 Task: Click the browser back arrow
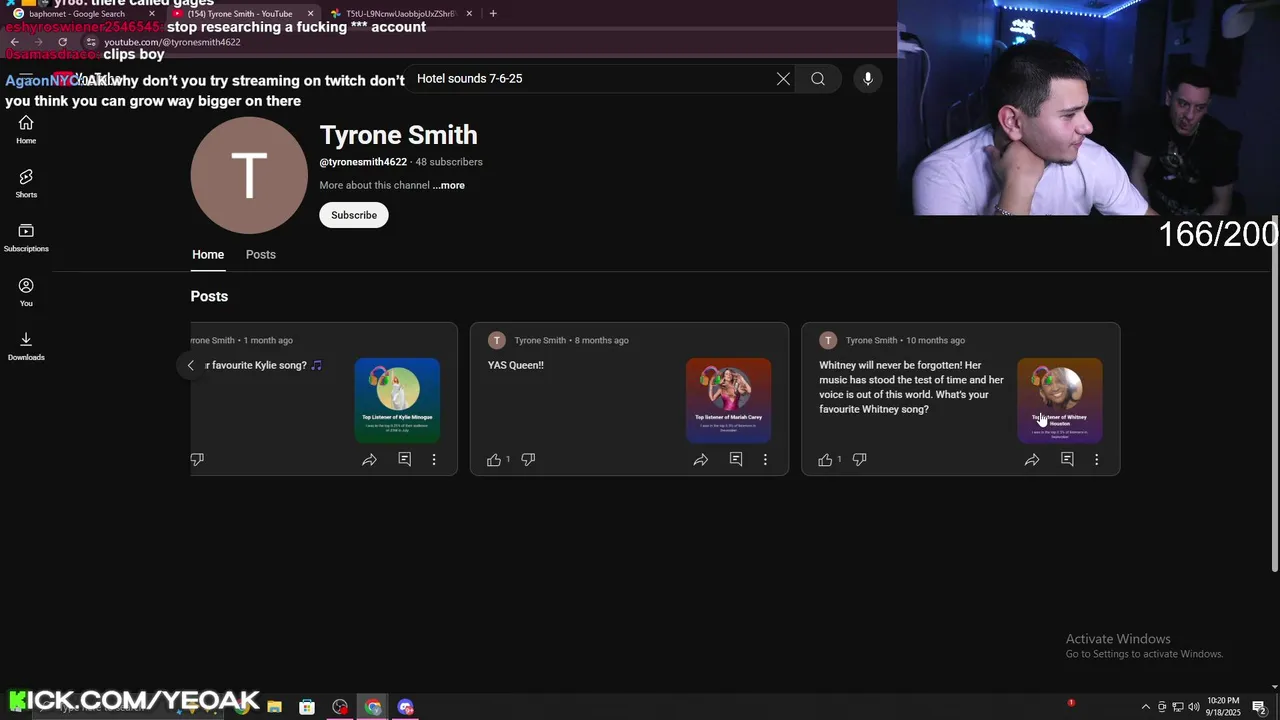[14, 42]
